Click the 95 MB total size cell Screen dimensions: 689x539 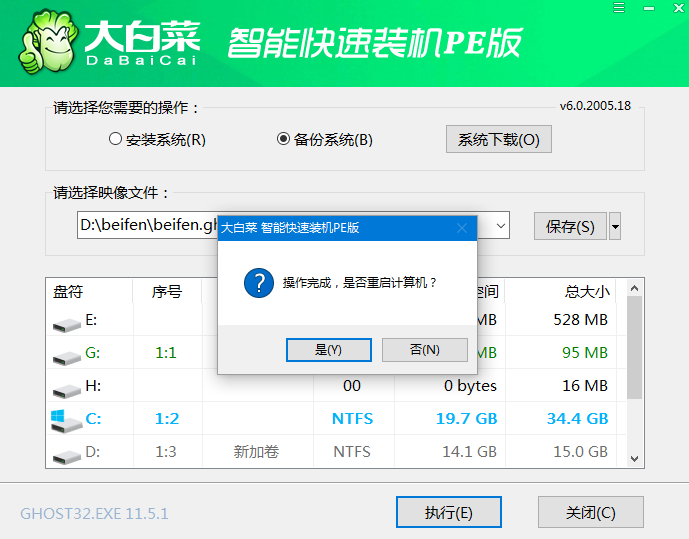pyautogui.click(x=585, y=352)
